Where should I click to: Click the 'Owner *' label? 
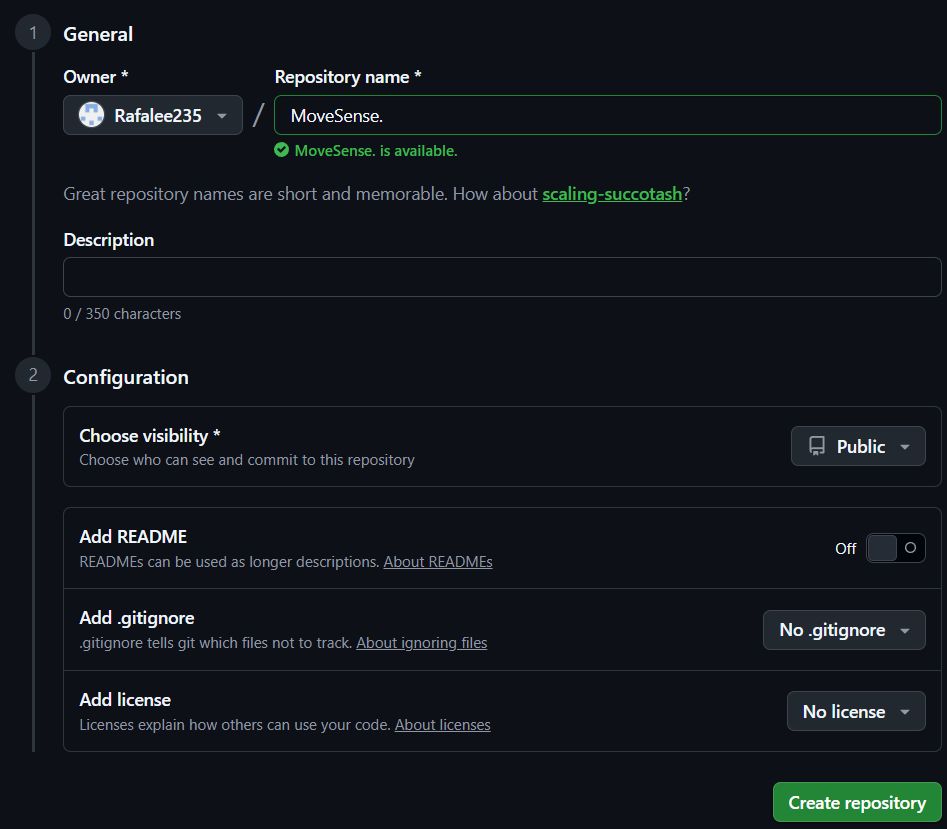click(95, 77)
